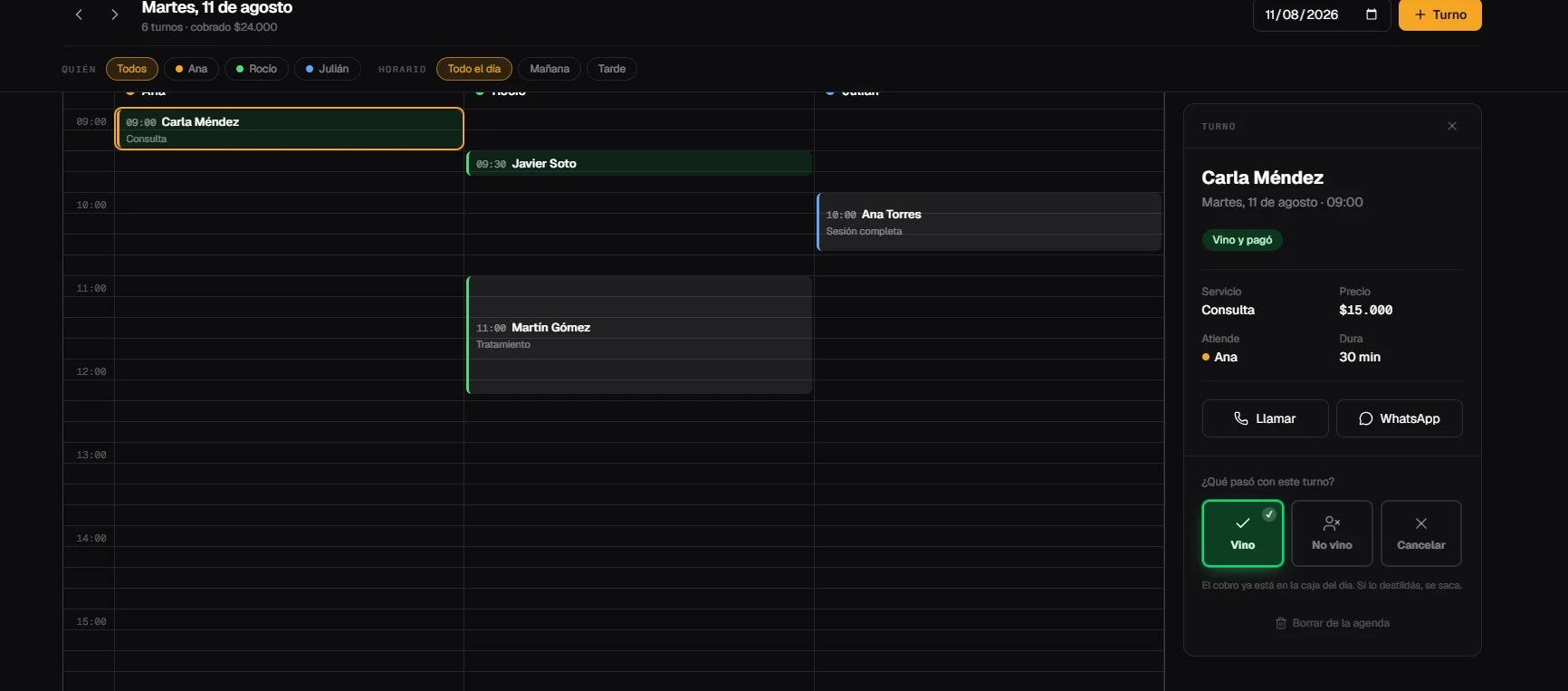The width and height of the screenshot is (1568, 691).
Task: Show only Tarde time range
Action: [612, 69]
